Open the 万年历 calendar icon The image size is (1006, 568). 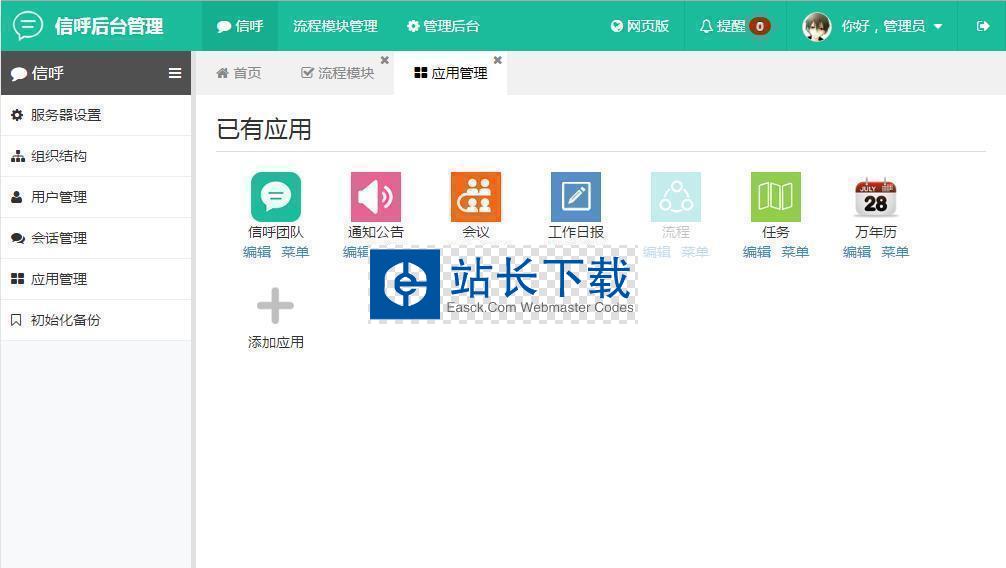[875, 197]
